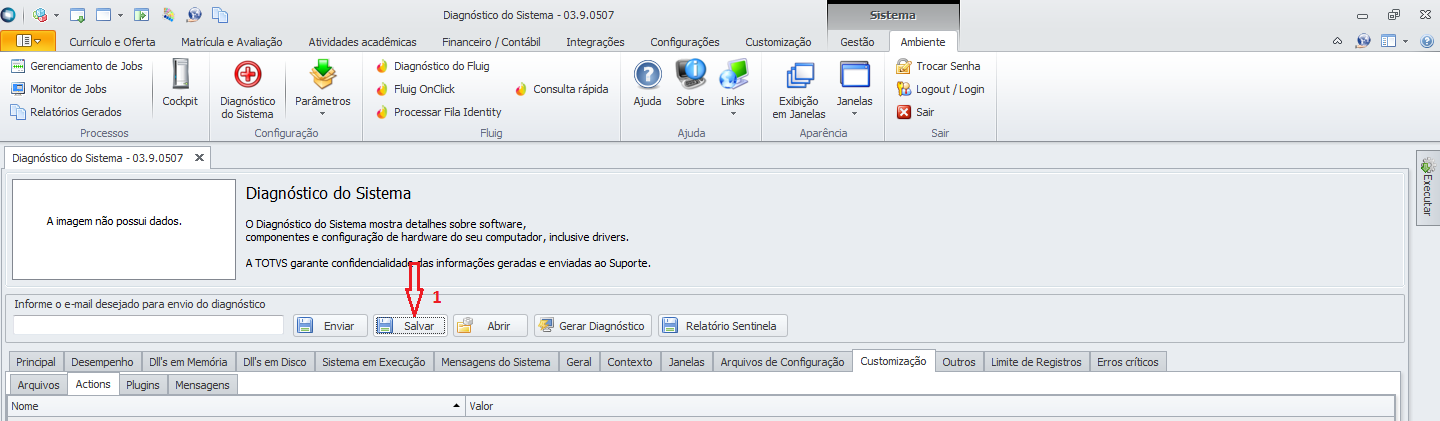The width and height of the screenshot is (1440, 421).
Task: Click the Enviar button
Action: pyautogui.click(x=330, y=326)
